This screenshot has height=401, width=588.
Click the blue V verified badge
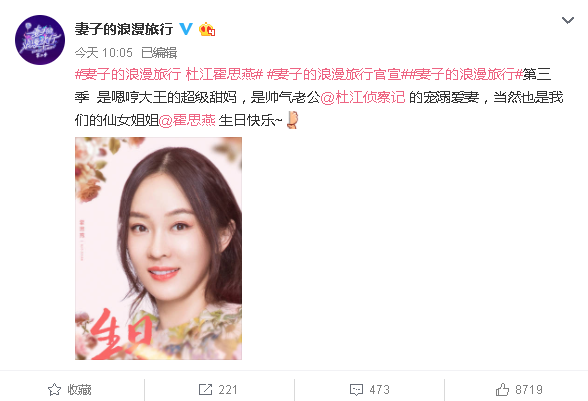(x=186, y=29)
